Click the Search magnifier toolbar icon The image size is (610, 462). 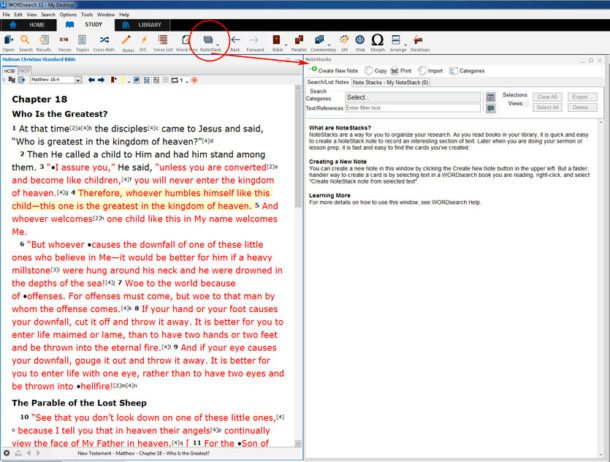25,40
